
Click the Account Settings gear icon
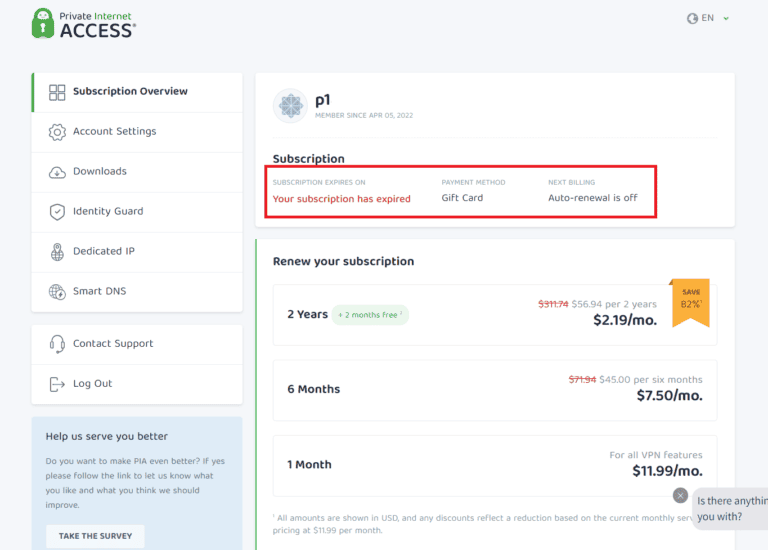57,132
